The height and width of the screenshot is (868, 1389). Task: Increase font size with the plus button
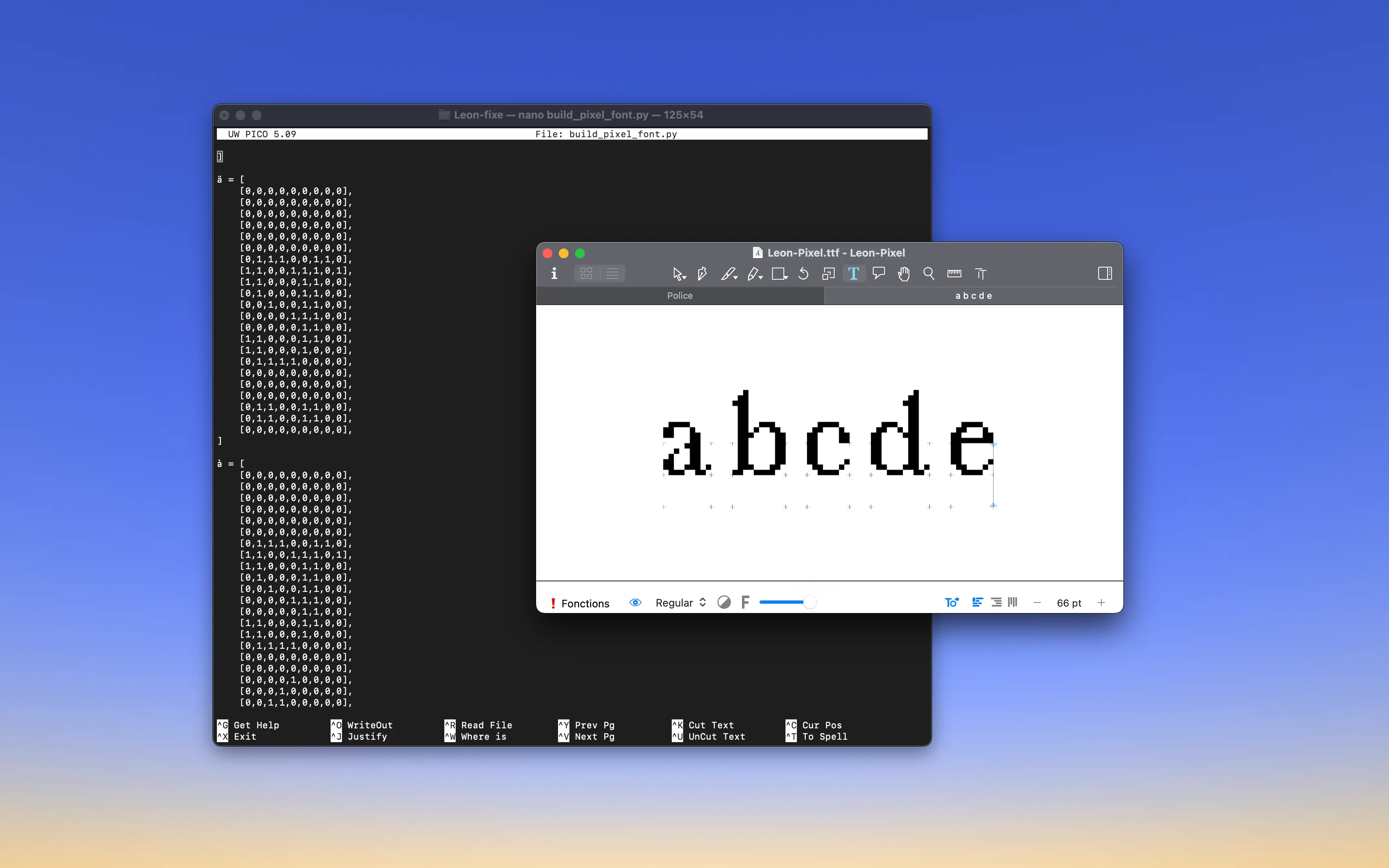[x=1101, y=603]
